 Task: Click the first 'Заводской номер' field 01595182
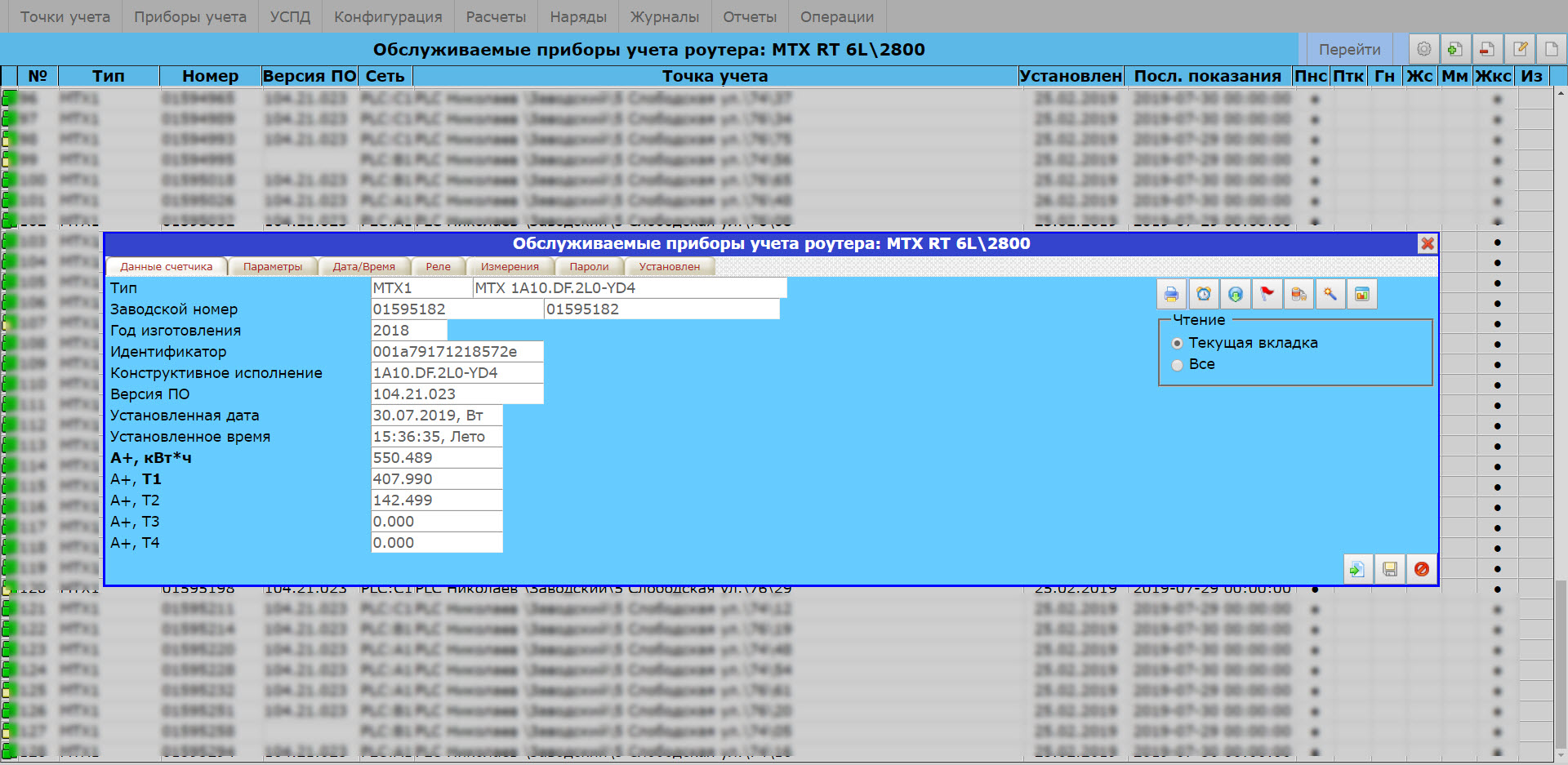tap(457, 309)
